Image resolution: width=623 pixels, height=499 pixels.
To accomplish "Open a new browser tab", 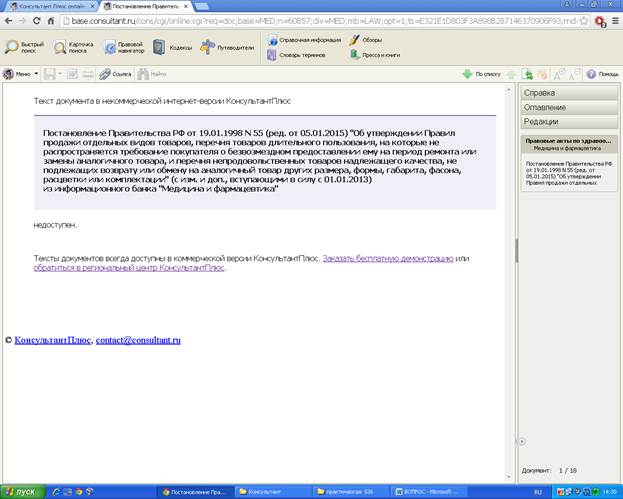I will tap(202, 6).
